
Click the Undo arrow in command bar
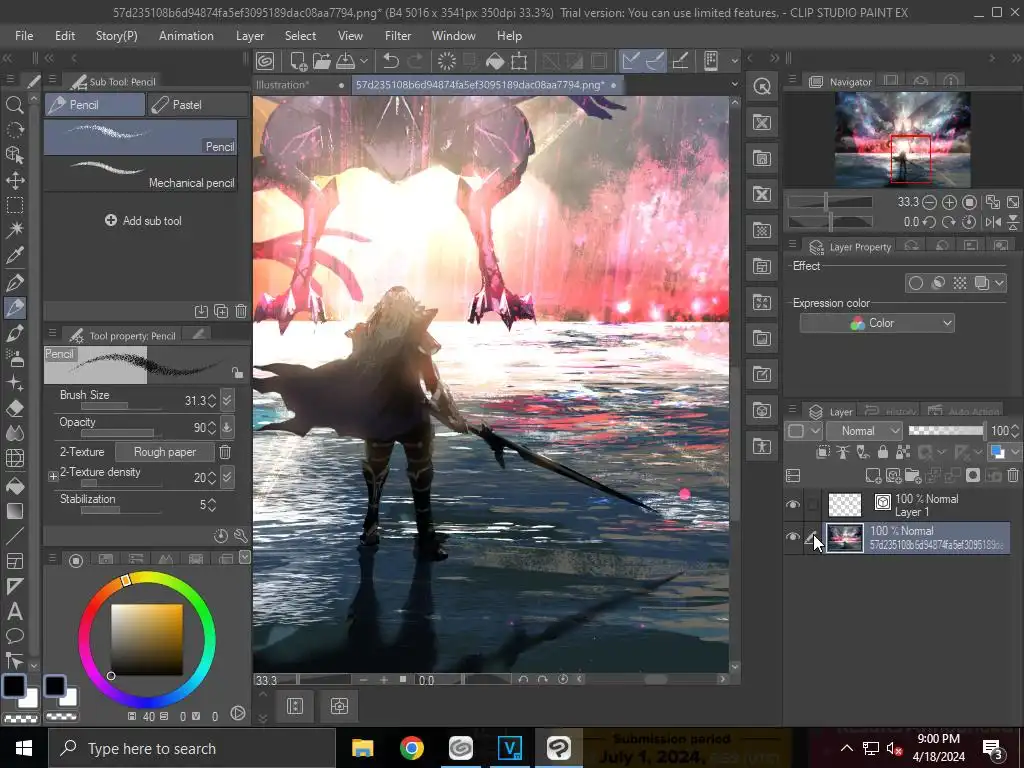pos(391,61)
